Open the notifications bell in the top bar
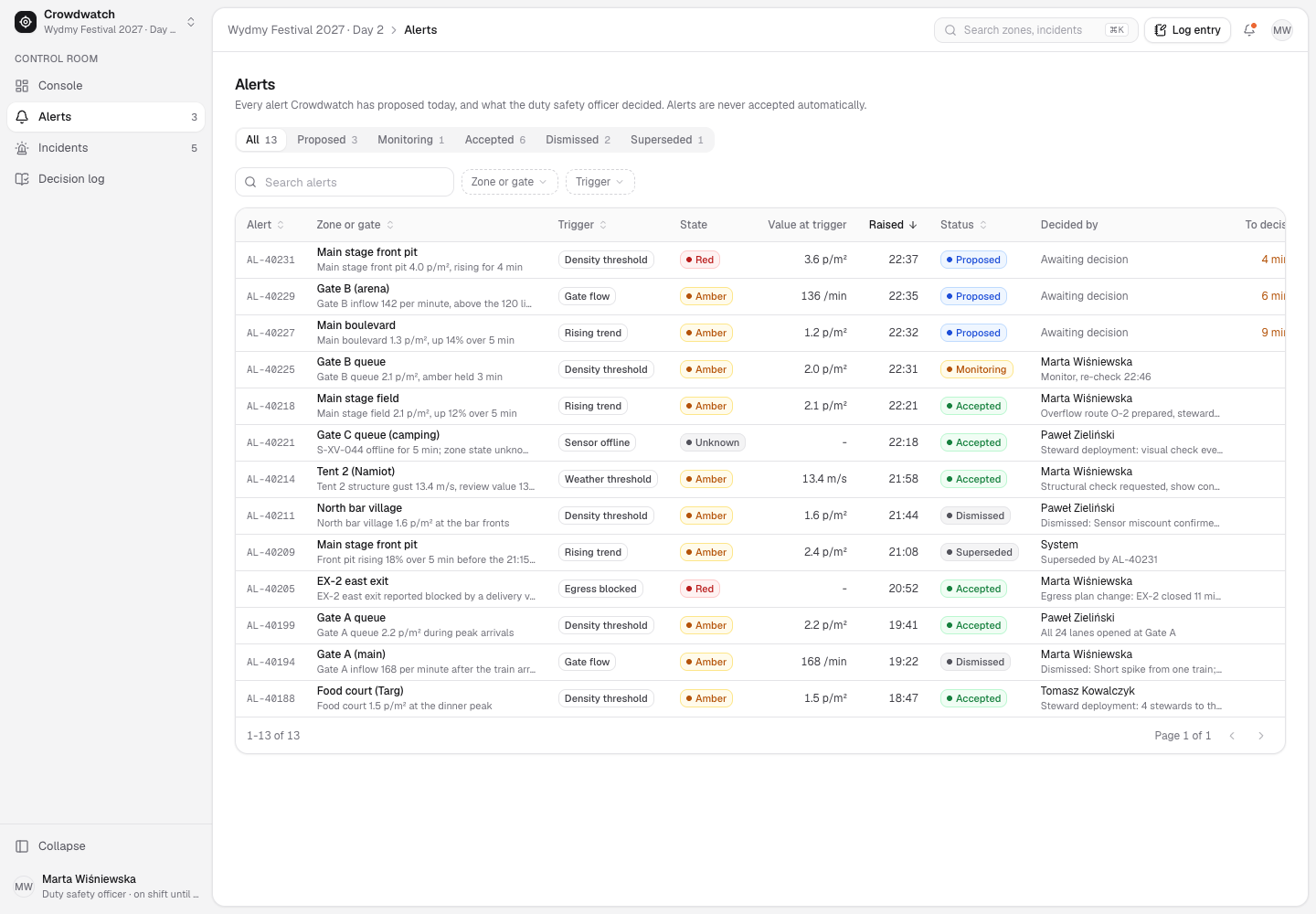 (1249, 30)
